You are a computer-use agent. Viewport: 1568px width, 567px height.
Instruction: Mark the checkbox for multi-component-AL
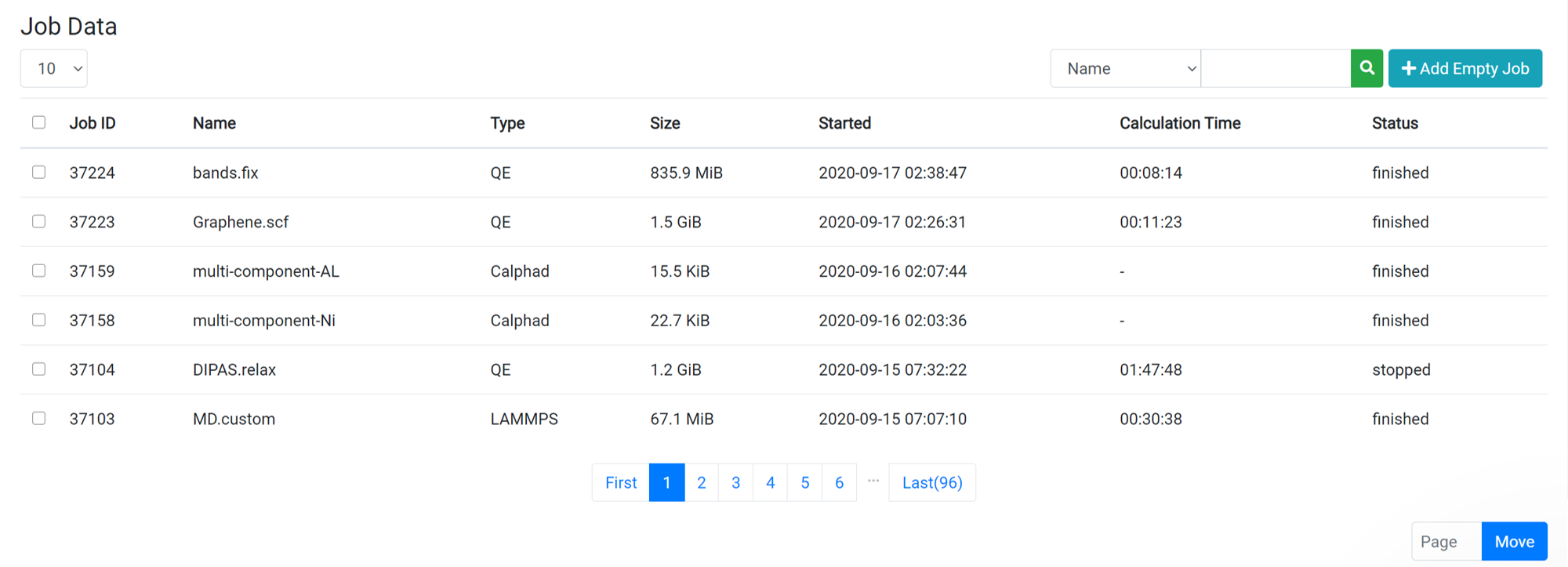[38, 271]
